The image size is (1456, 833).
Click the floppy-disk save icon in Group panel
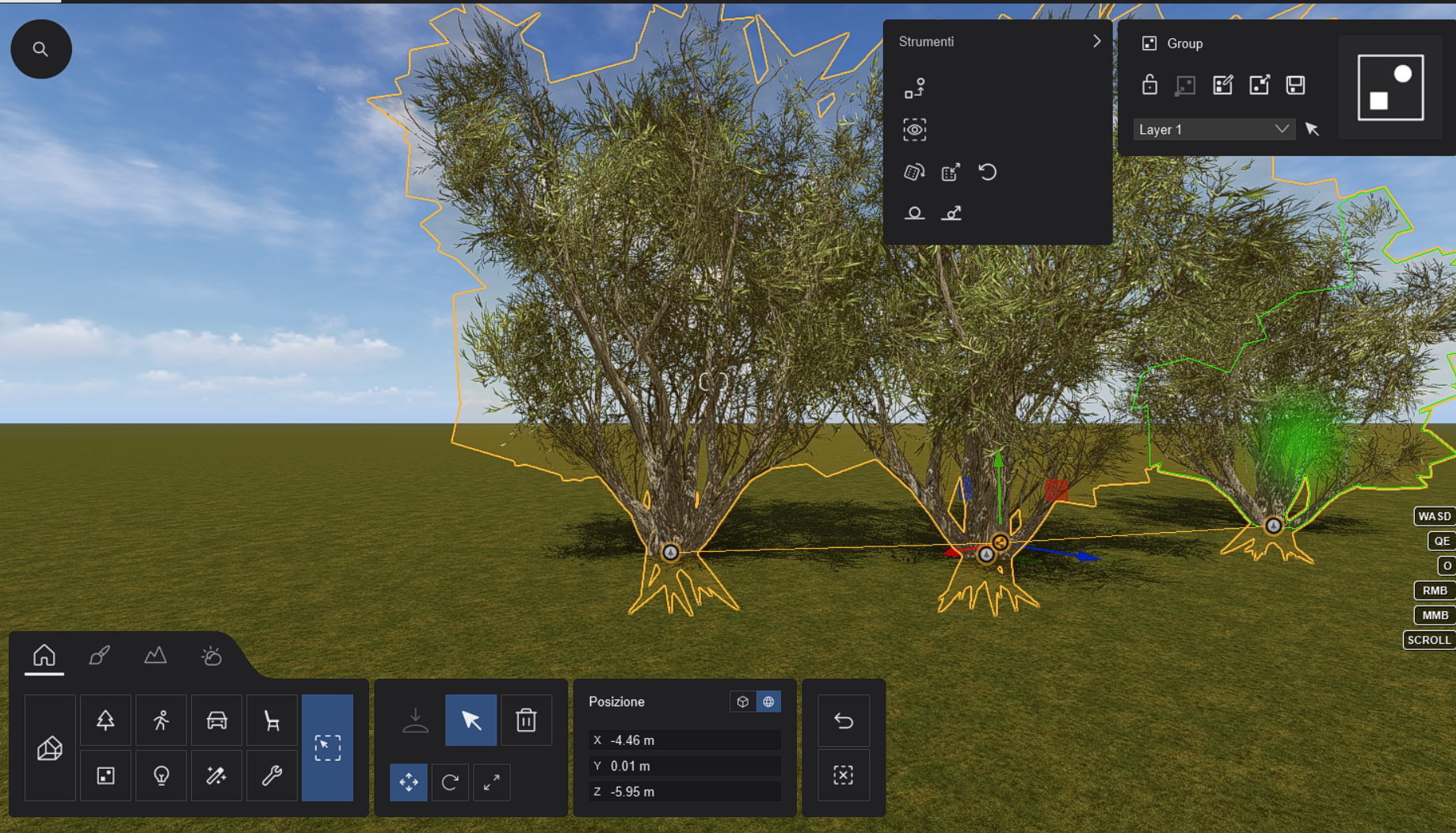click(x=1295, y=85)
